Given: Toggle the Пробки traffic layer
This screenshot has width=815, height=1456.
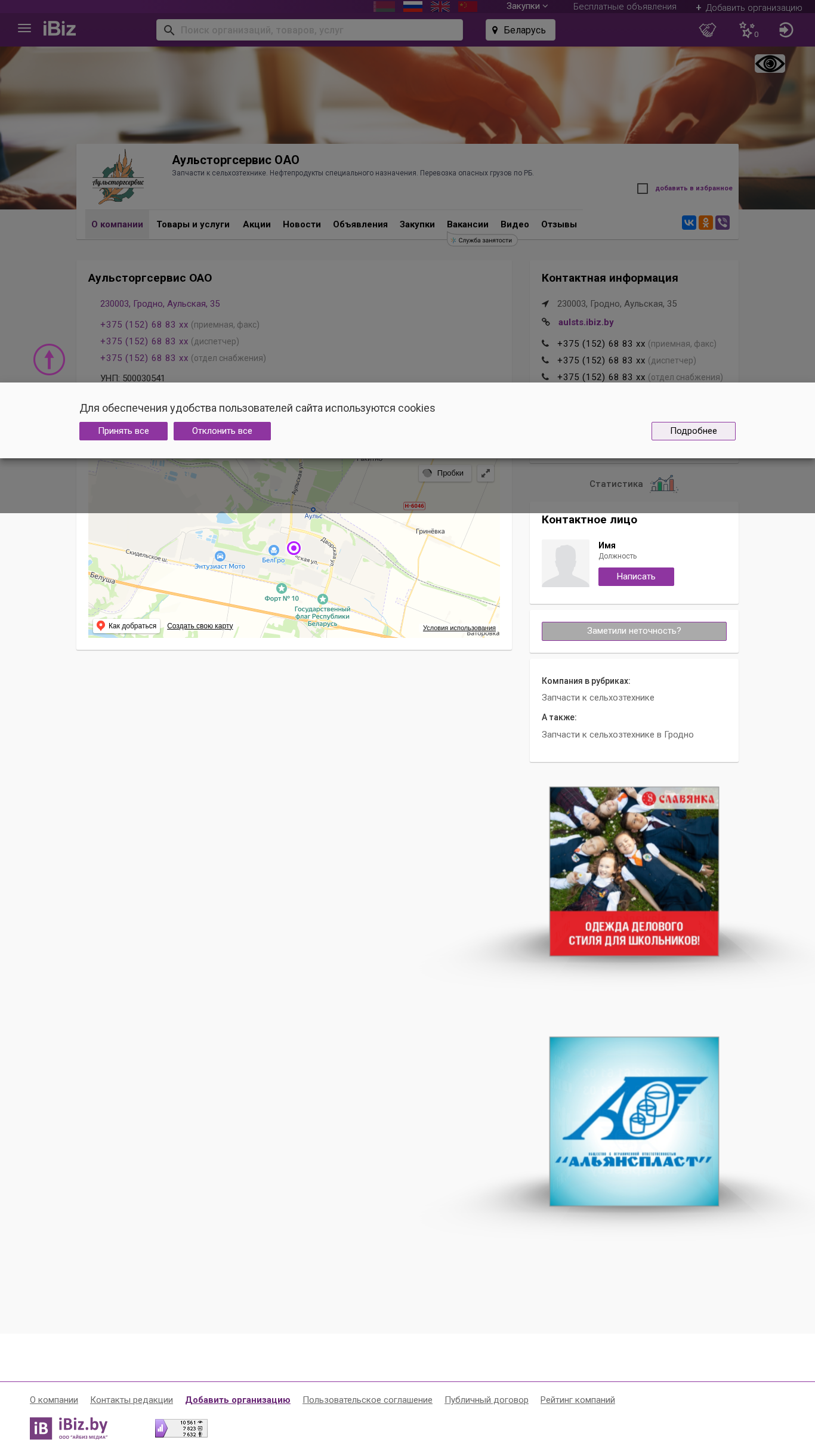Looking at the screenshot, I should click(445, 473).
